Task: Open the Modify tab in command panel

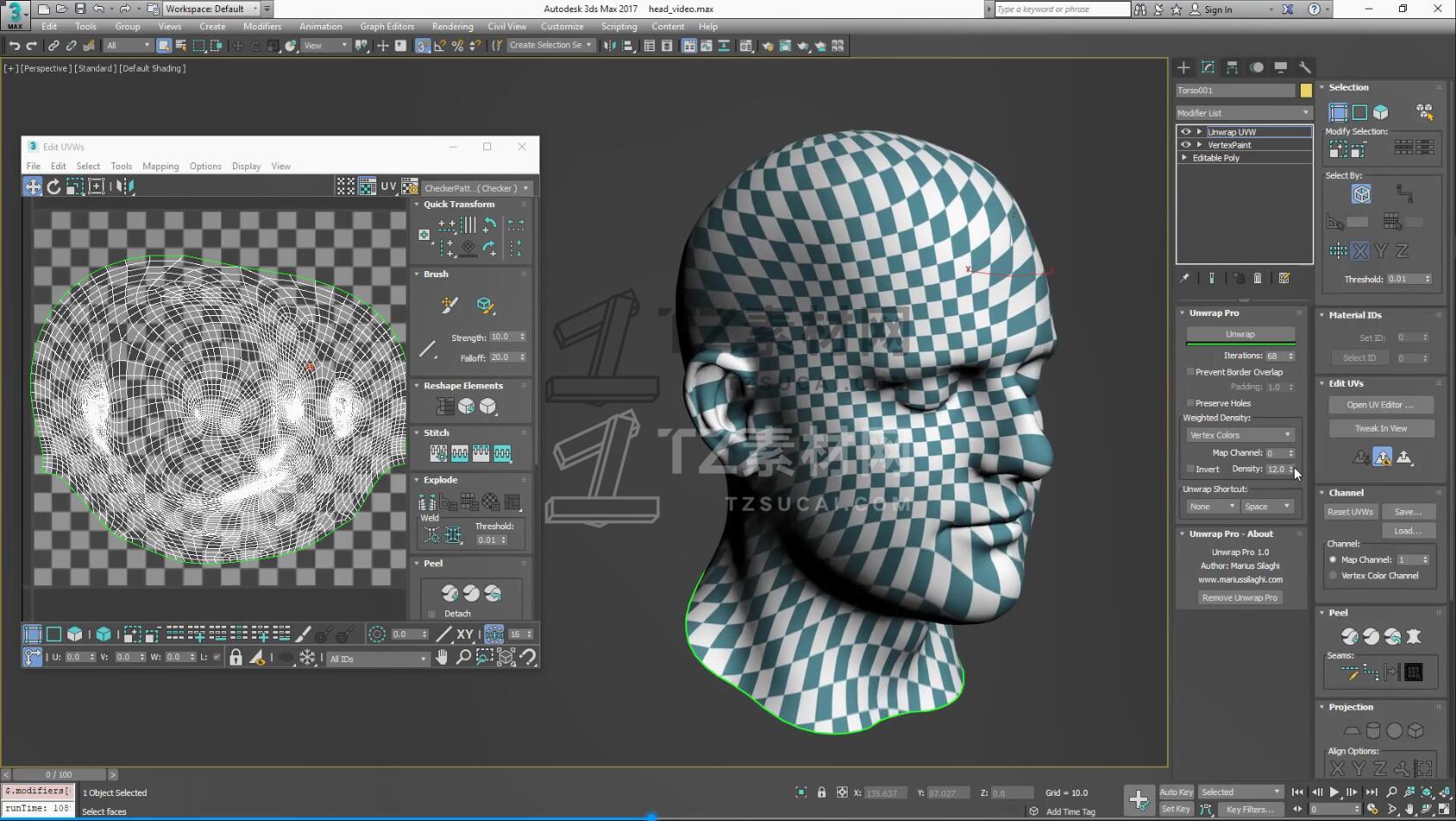Action: [x=1207, y=67]
